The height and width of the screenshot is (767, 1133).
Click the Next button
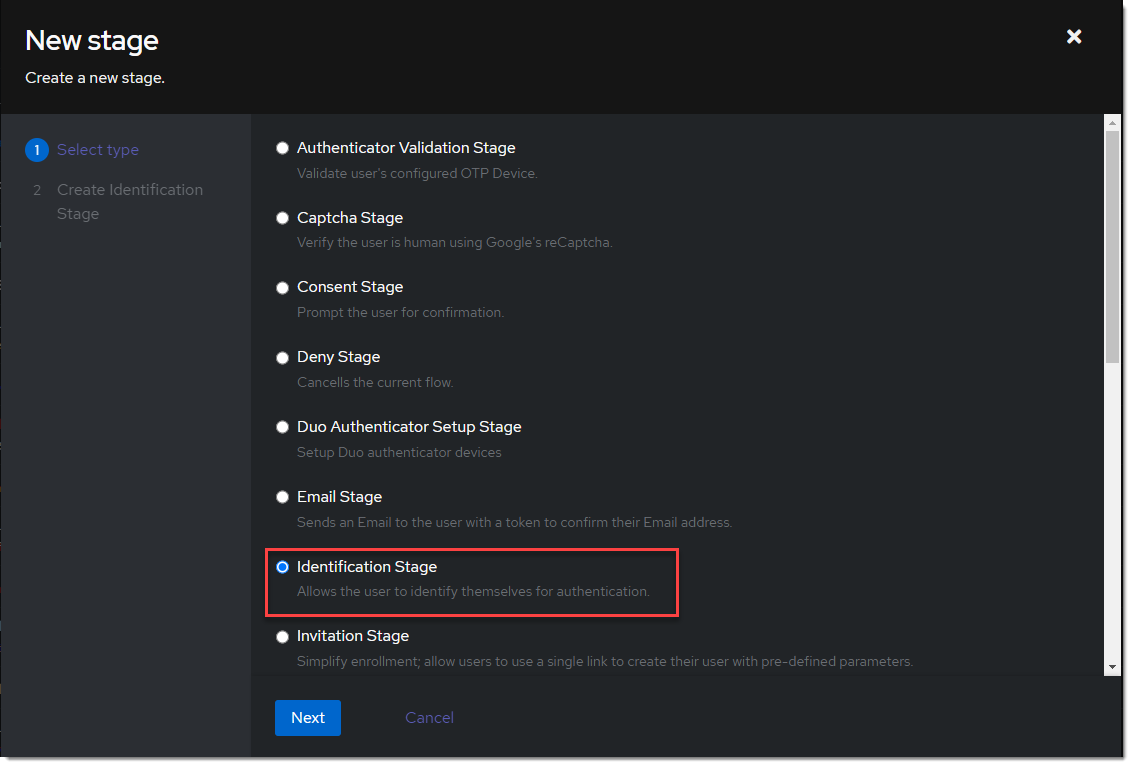coord(307,717)
